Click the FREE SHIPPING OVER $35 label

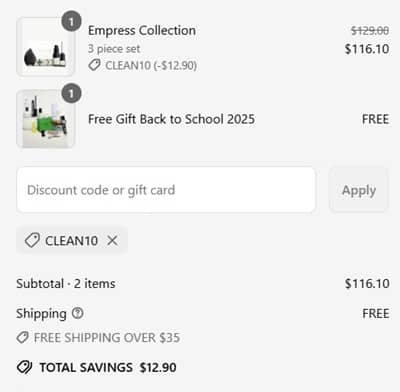107,338
